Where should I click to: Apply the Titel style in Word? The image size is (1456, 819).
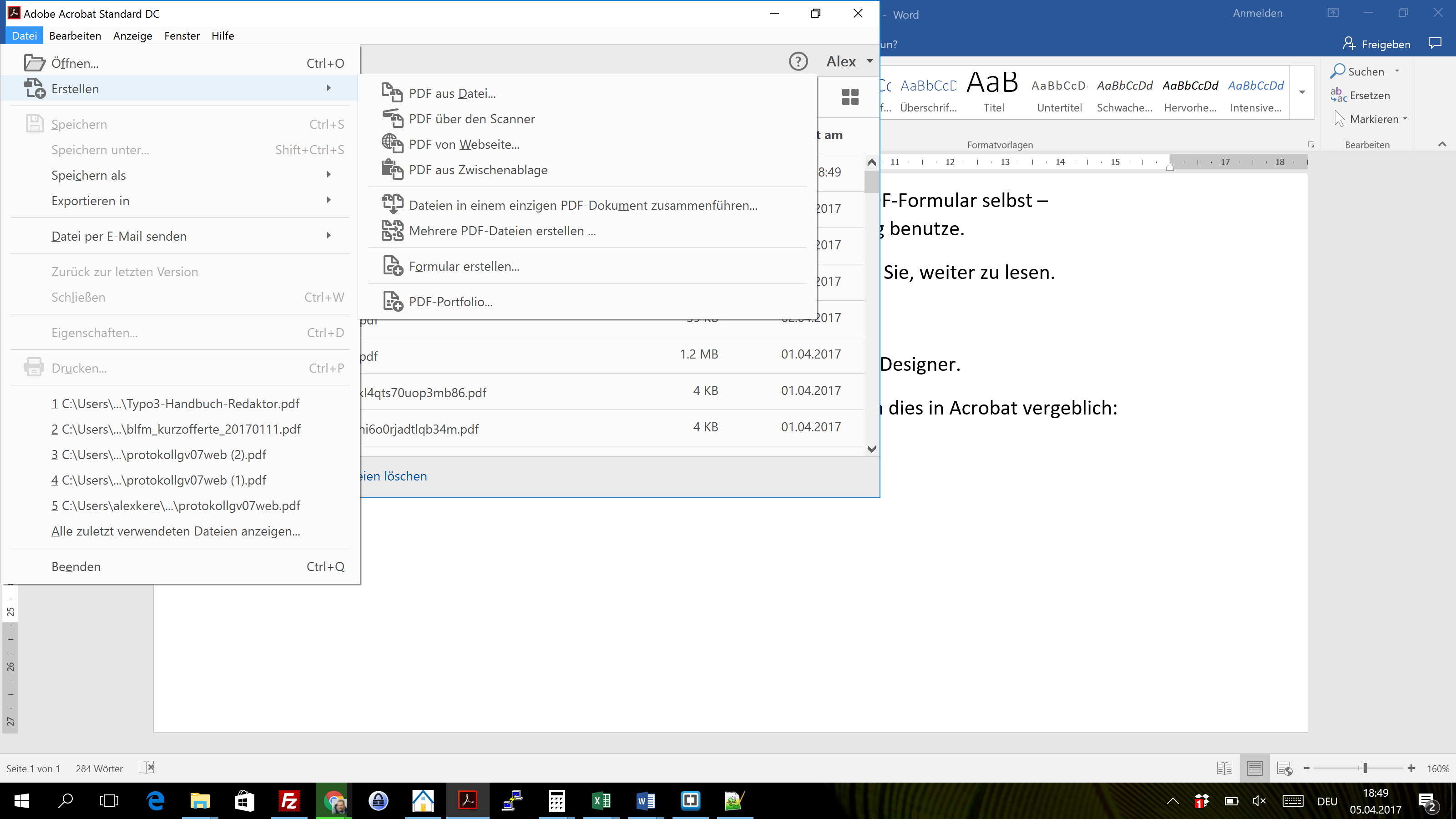(993, 92)
